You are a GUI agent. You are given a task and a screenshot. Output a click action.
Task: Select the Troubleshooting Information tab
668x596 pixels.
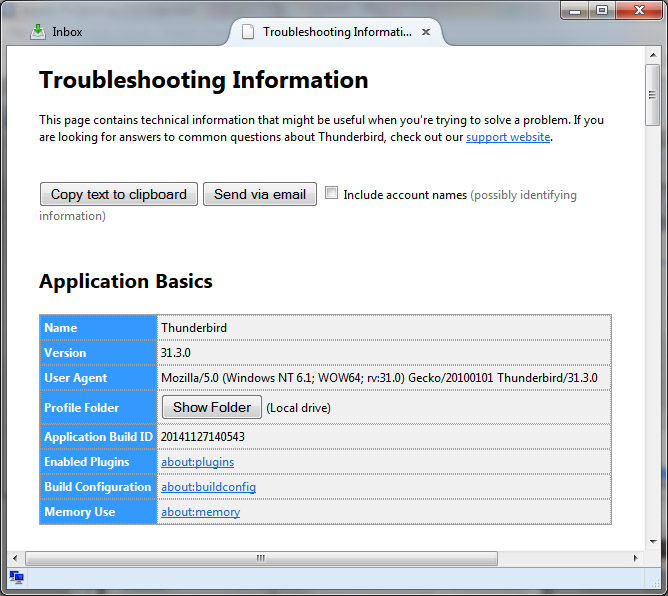337,32
